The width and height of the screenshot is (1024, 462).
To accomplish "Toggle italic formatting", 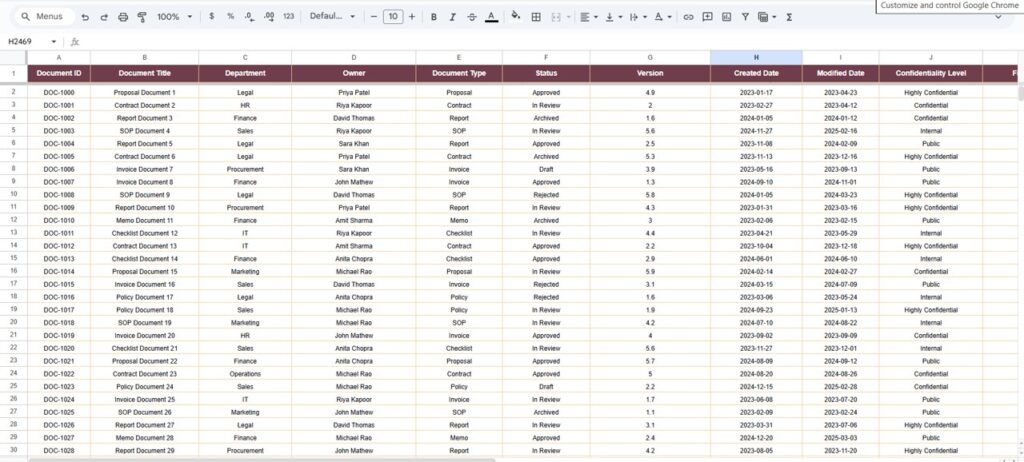I will coord(453,17).
